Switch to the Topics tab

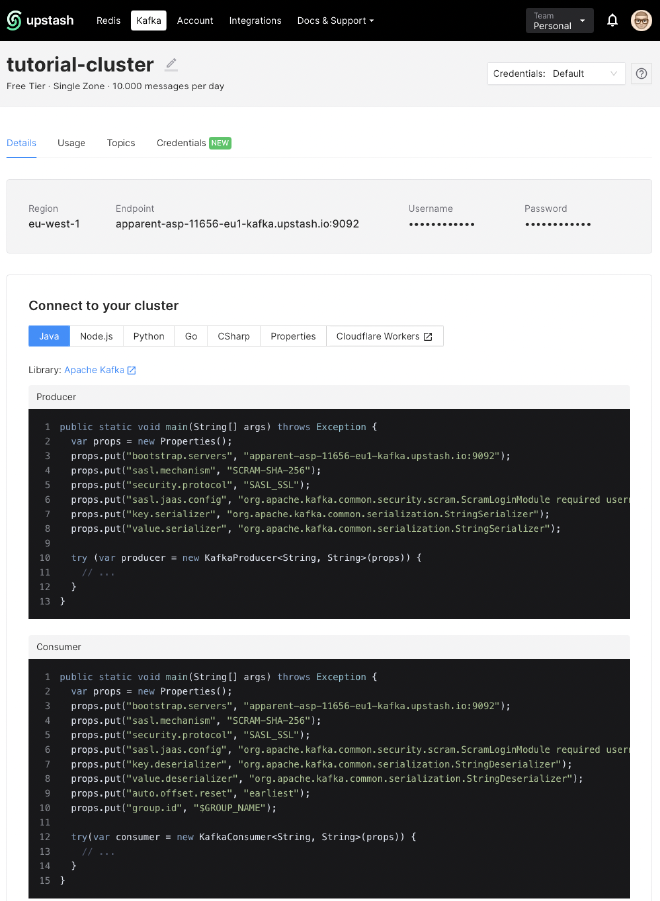(x=121, y=143)
